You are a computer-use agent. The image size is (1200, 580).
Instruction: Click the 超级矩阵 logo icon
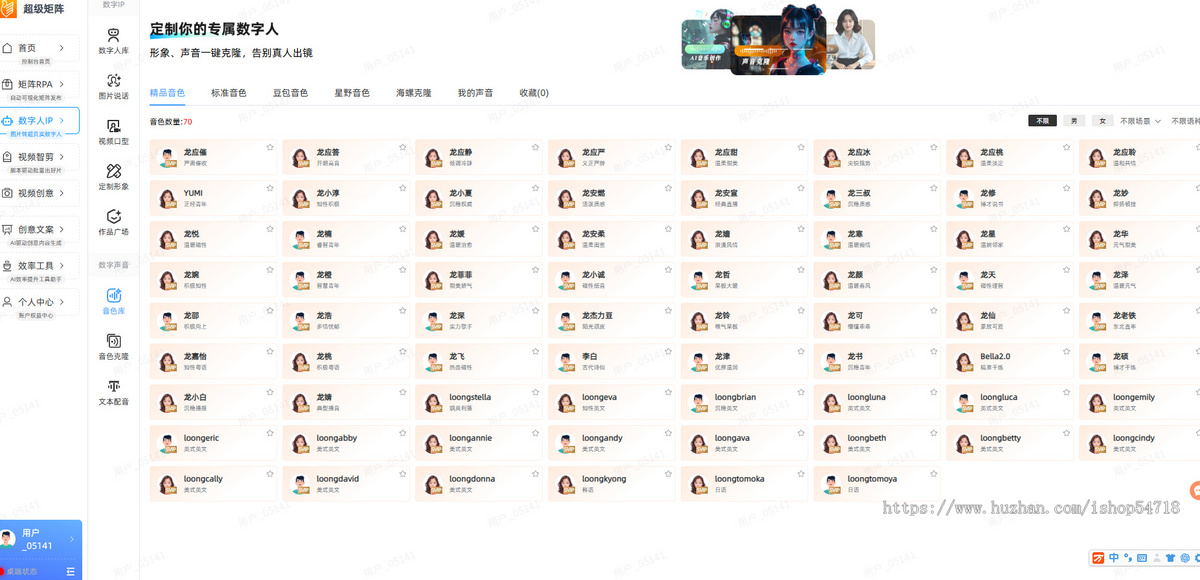[8, 8]
